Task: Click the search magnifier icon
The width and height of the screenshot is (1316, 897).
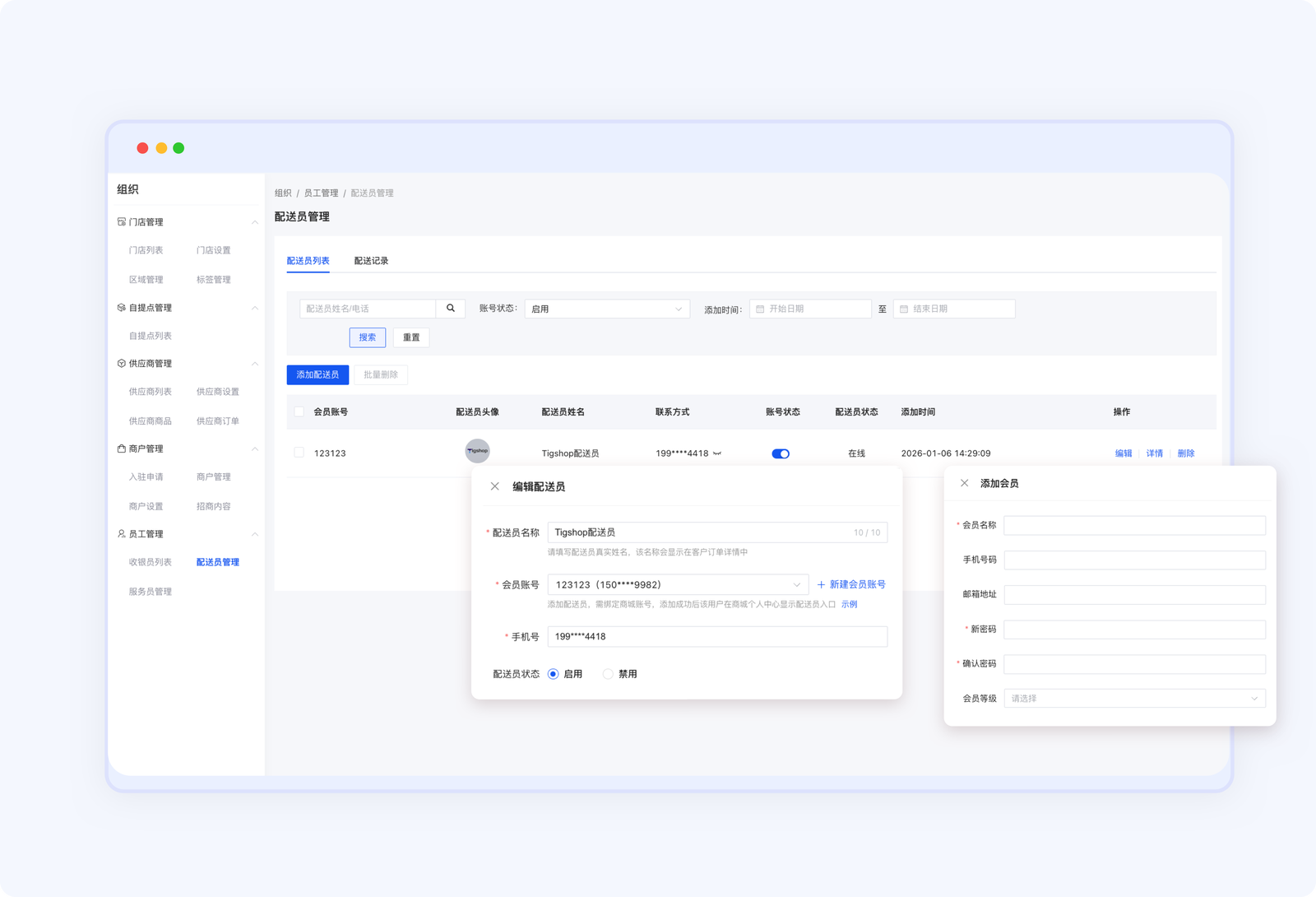Action: click(451, 309)
